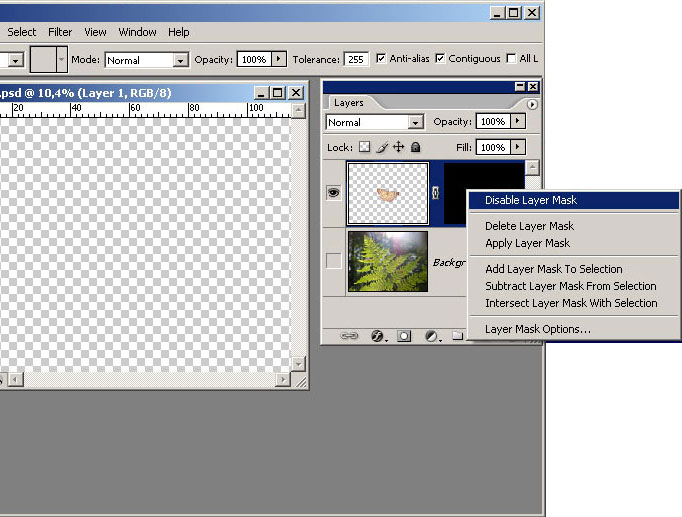The image size is (682, 517).
Task: Choose Delete Layer Mask
Action: (x=574, y=226)
